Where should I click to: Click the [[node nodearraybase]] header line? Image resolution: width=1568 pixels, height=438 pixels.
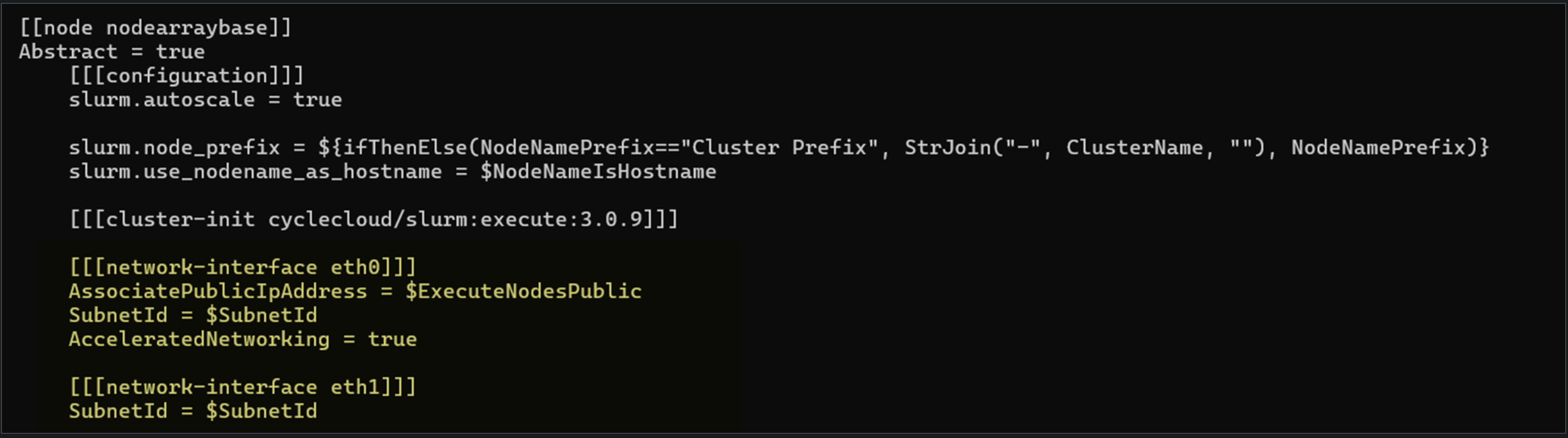(155, 28)
